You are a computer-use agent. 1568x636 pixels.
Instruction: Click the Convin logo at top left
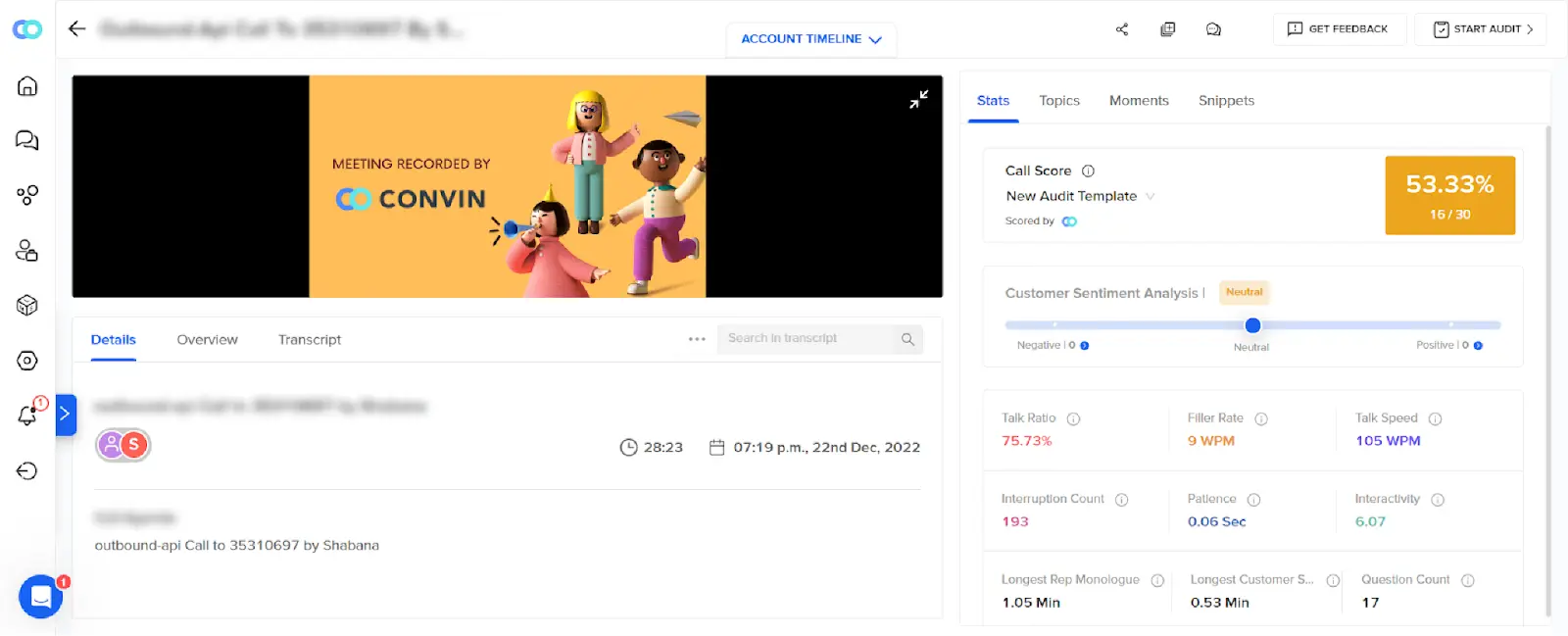click(x=27, y=29)
